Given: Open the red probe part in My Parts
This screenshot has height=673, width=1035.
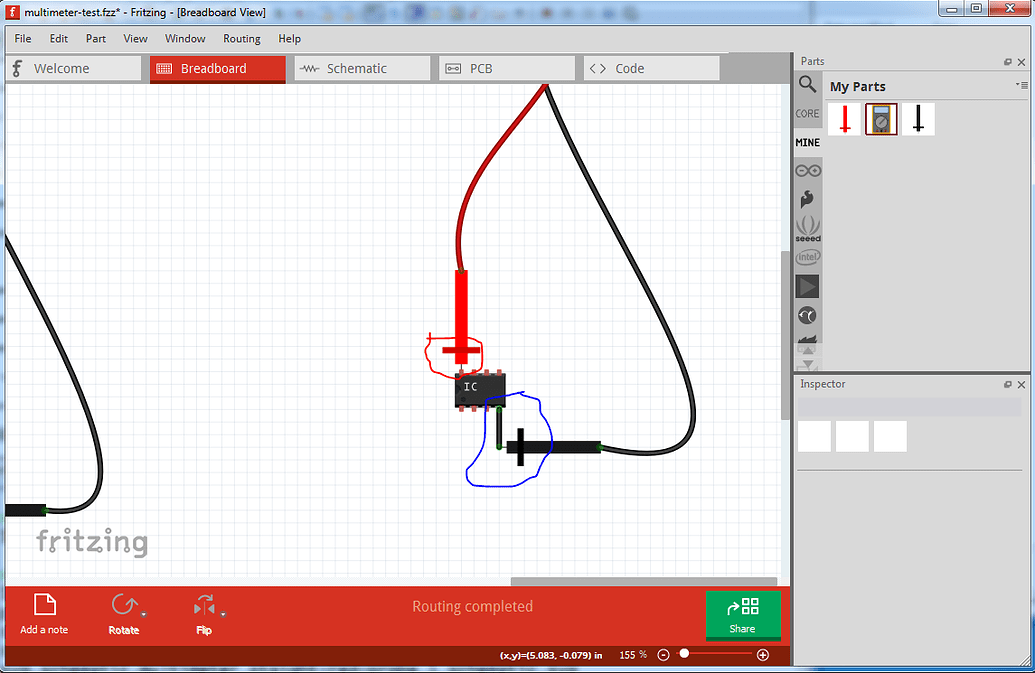Looking at the screenshot, I should pyautogui.click(x=845, y=118).
